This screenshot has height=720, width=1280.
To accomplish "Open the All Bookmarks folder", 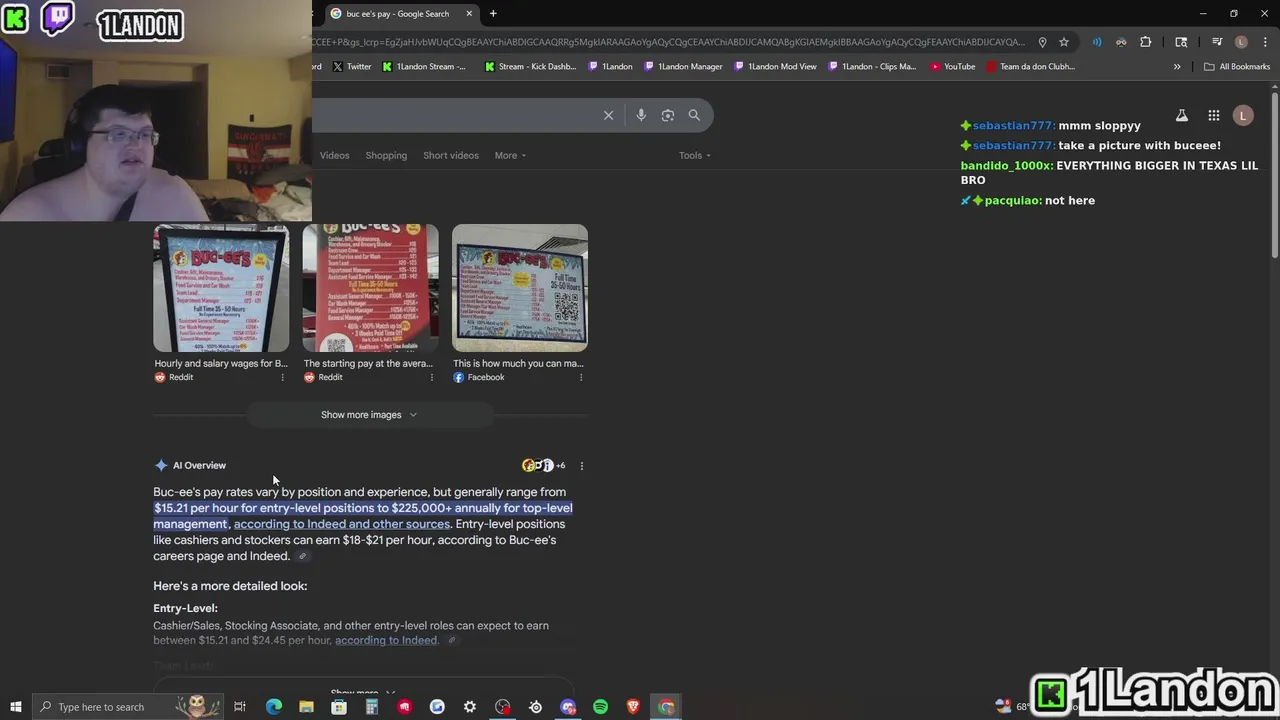I will [1237, 67].
